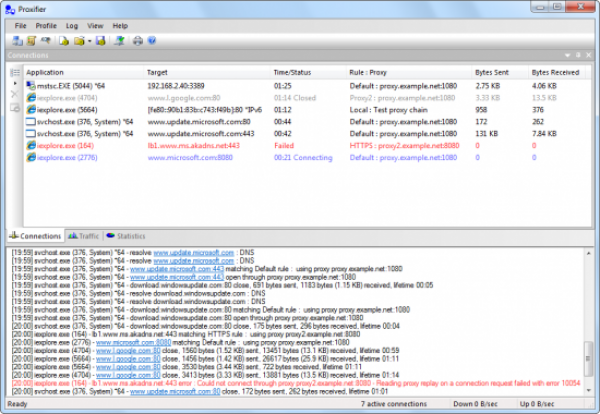This screenshot has width=600, height=414.
Task: Open help via blue question icon
Action: [153, 40]
